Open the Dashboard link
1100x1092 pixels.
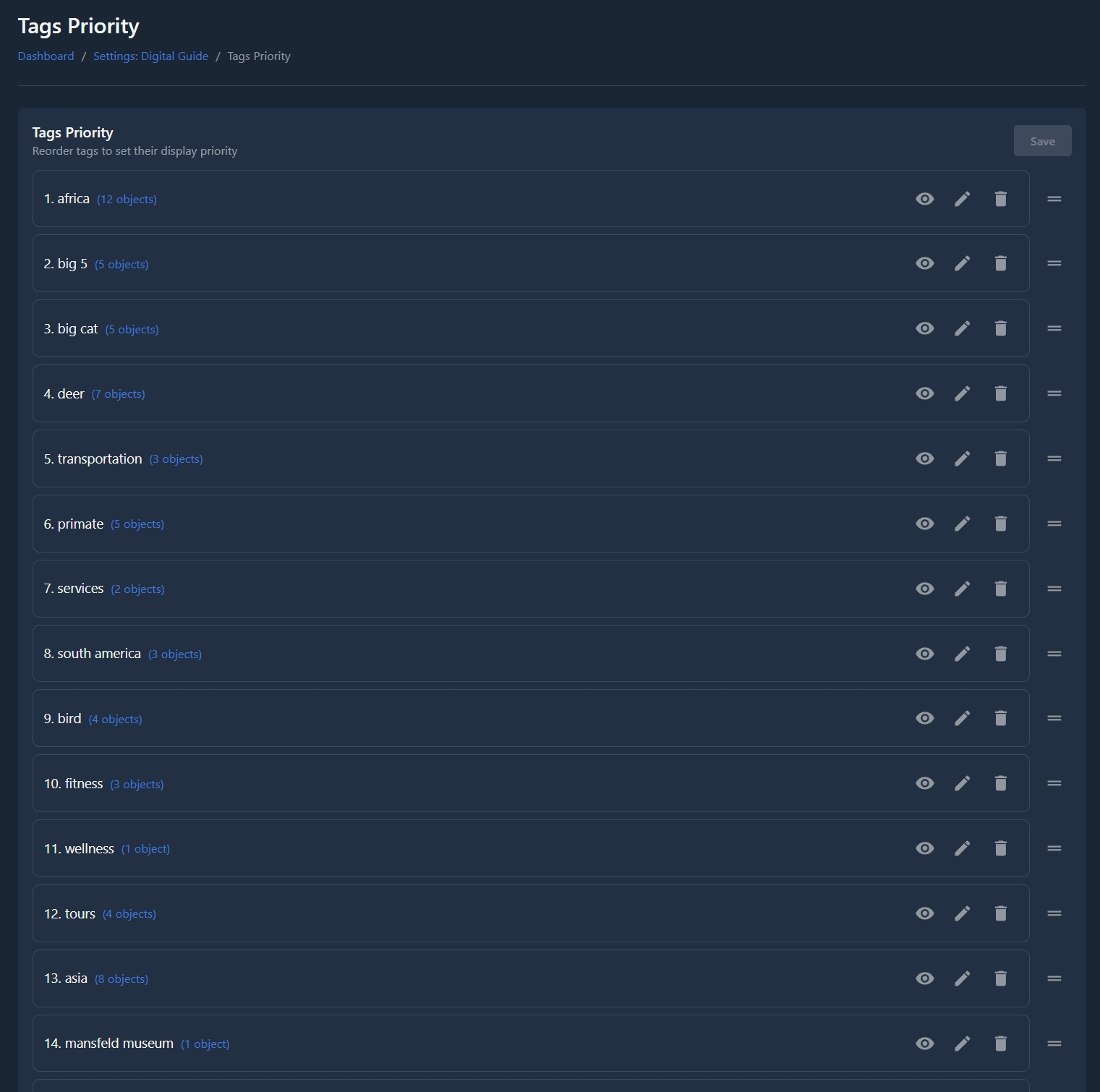click(46, 56)
